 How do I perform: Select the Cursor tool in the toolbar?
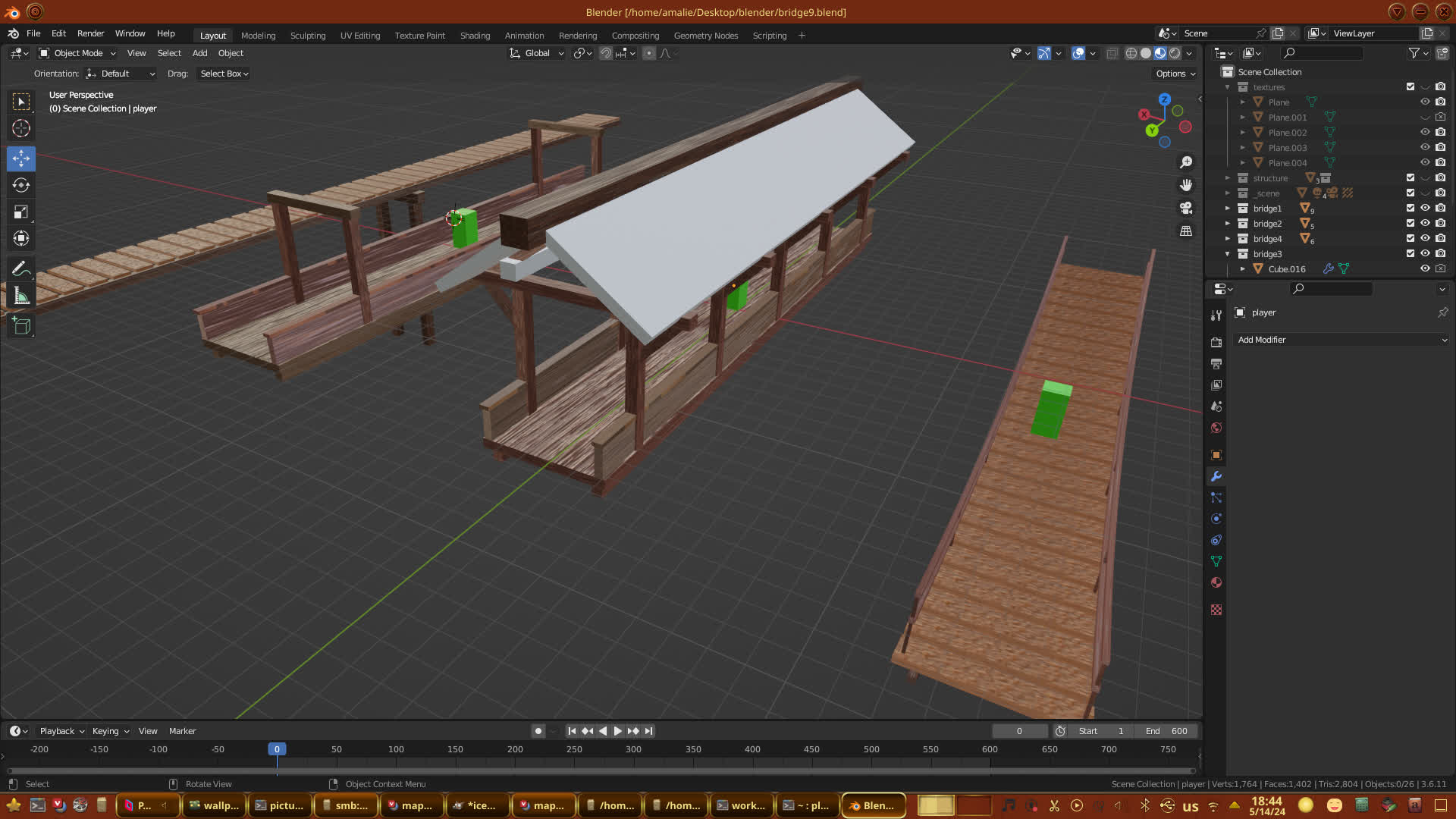tap(21, 128)
